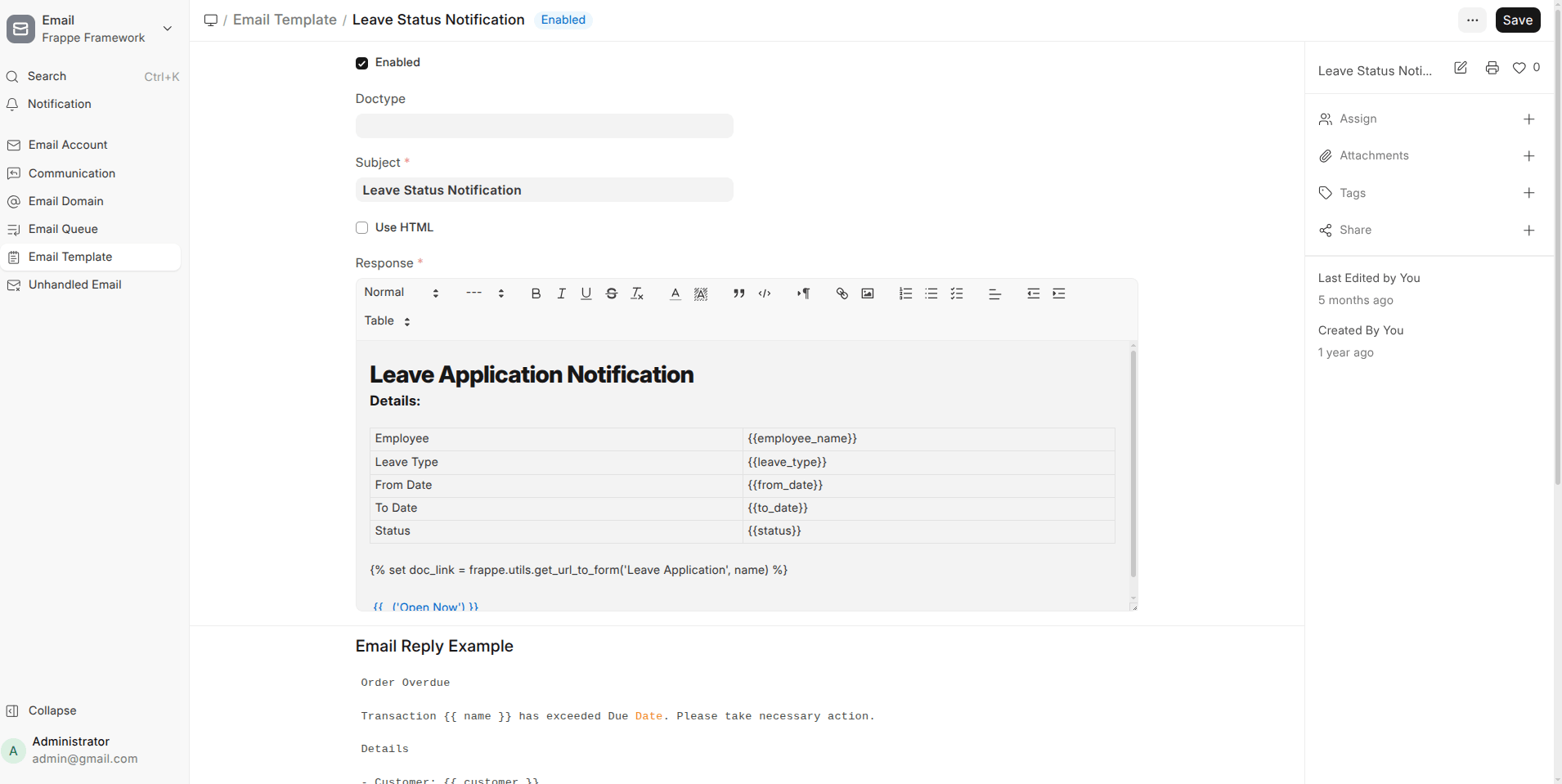Pick a text color with the font color icon
Image resolution: width=1562 pixels, height=784 pixels.
(x=675, y=293)
